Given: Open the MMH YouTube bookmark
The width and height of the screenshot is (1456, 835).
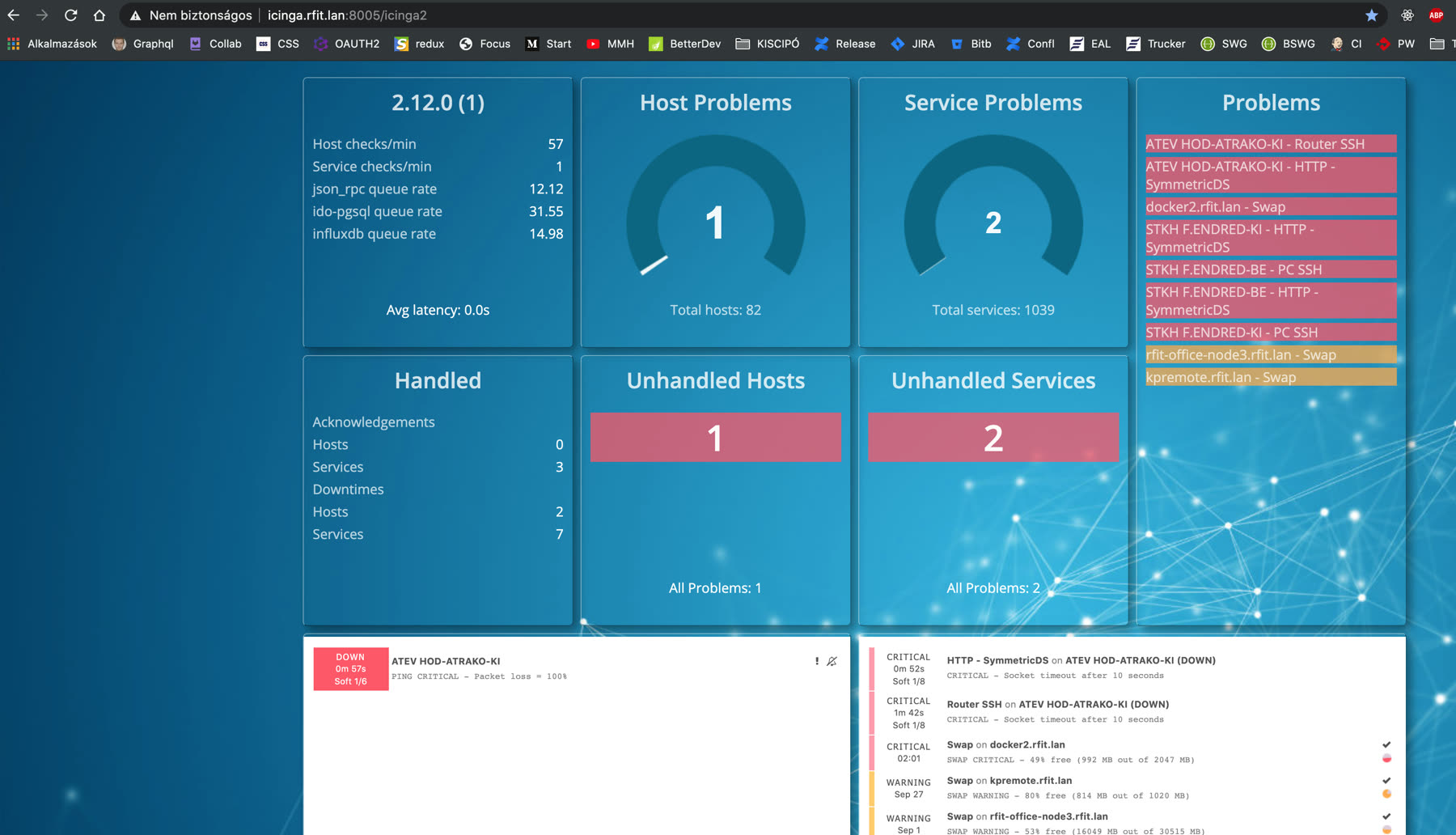Looking at the screenshot, I should tap(611, 44).
